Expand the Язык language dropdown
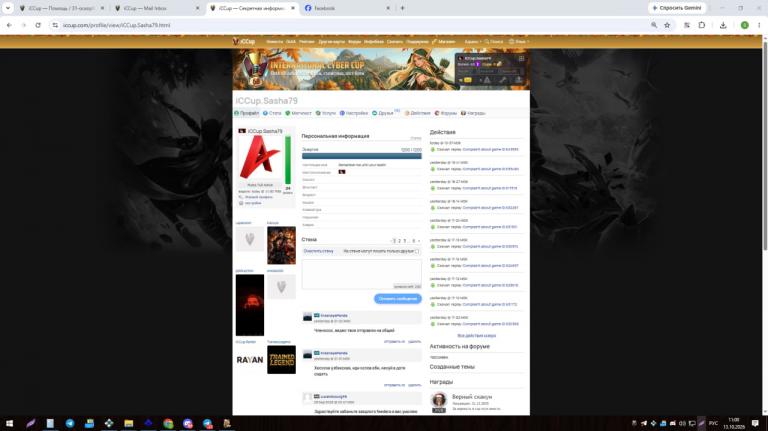Image resolution: width=768 pixels, height=431 pixels. point(519,42)
